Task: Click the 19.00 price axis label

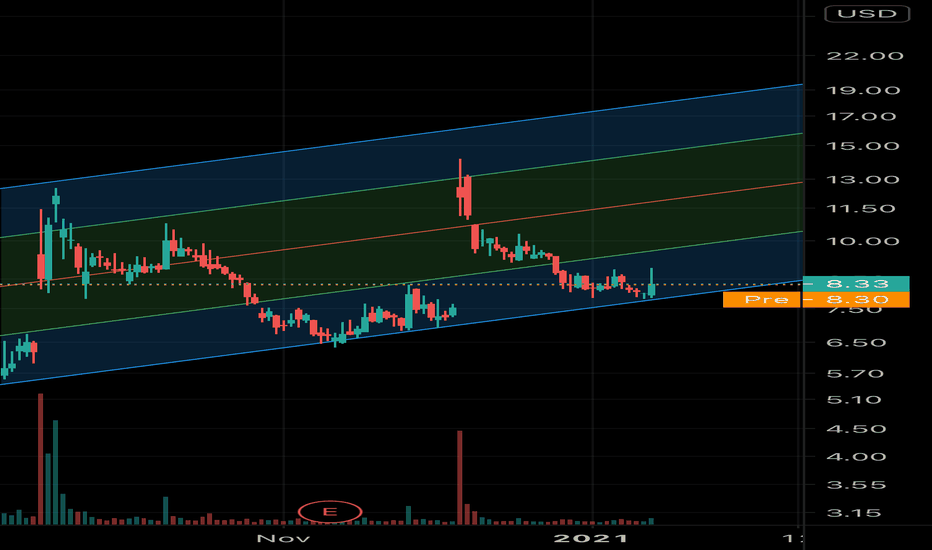Action: point(863,90)
